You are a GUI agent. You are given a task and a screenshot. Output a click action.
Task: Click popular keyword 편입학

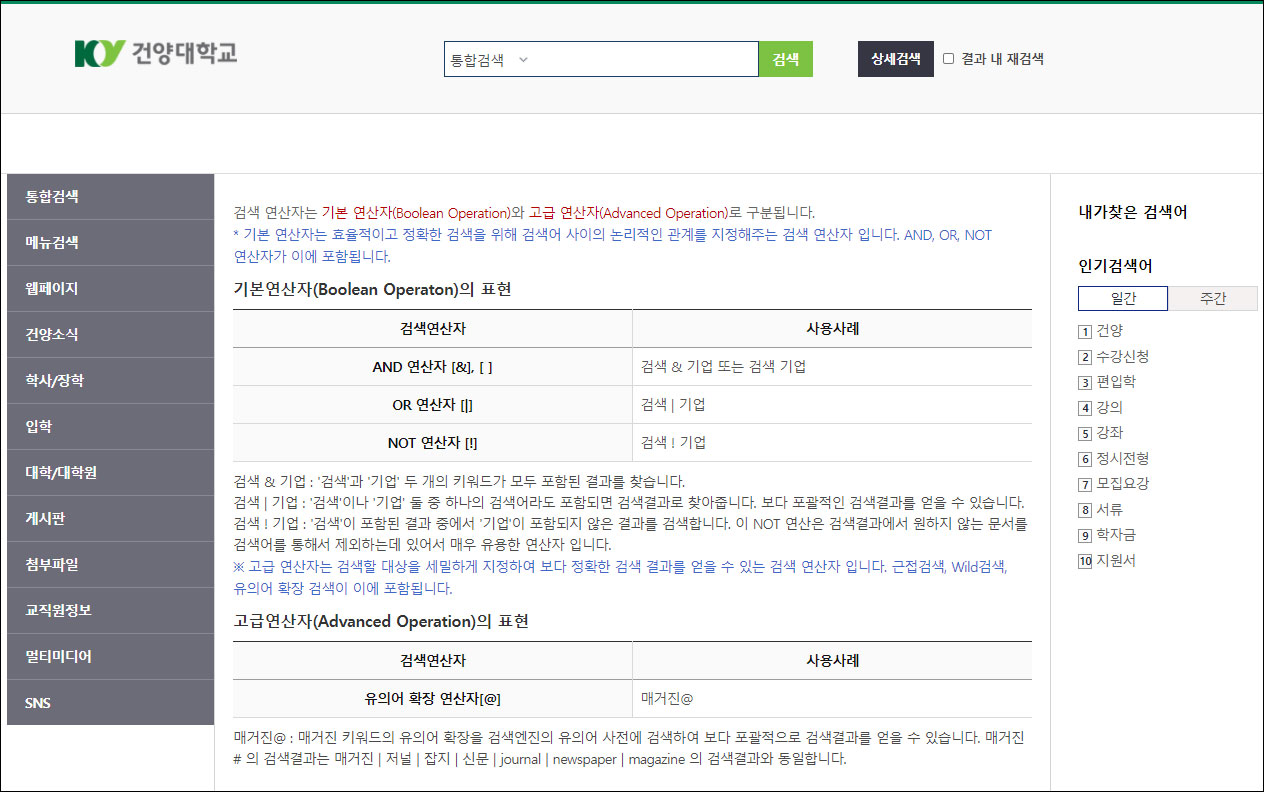[x=1116, y=382]
